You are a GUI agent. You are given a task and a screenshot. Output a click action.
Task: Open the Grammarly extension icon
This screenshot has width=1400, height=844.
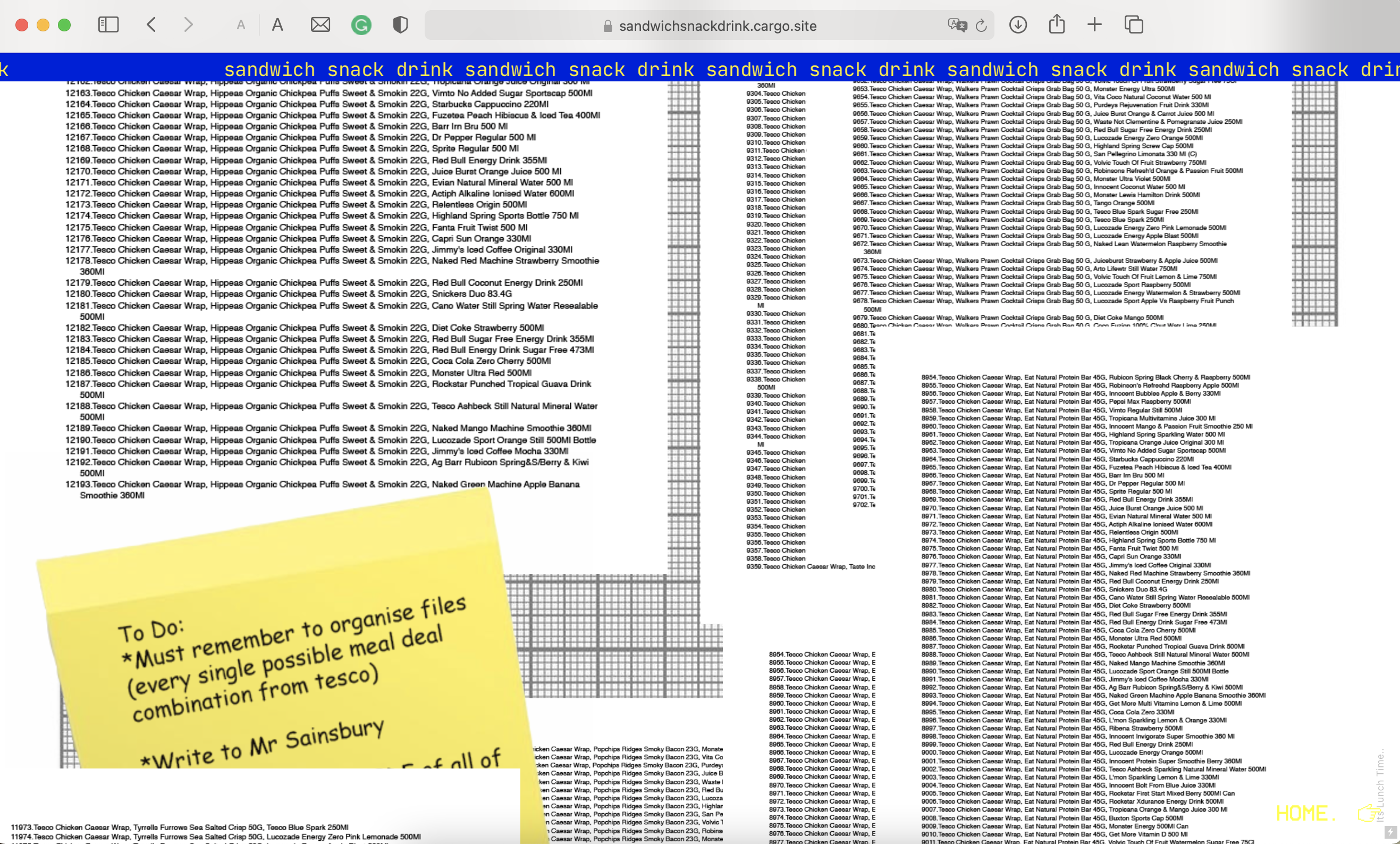(361, 25)
